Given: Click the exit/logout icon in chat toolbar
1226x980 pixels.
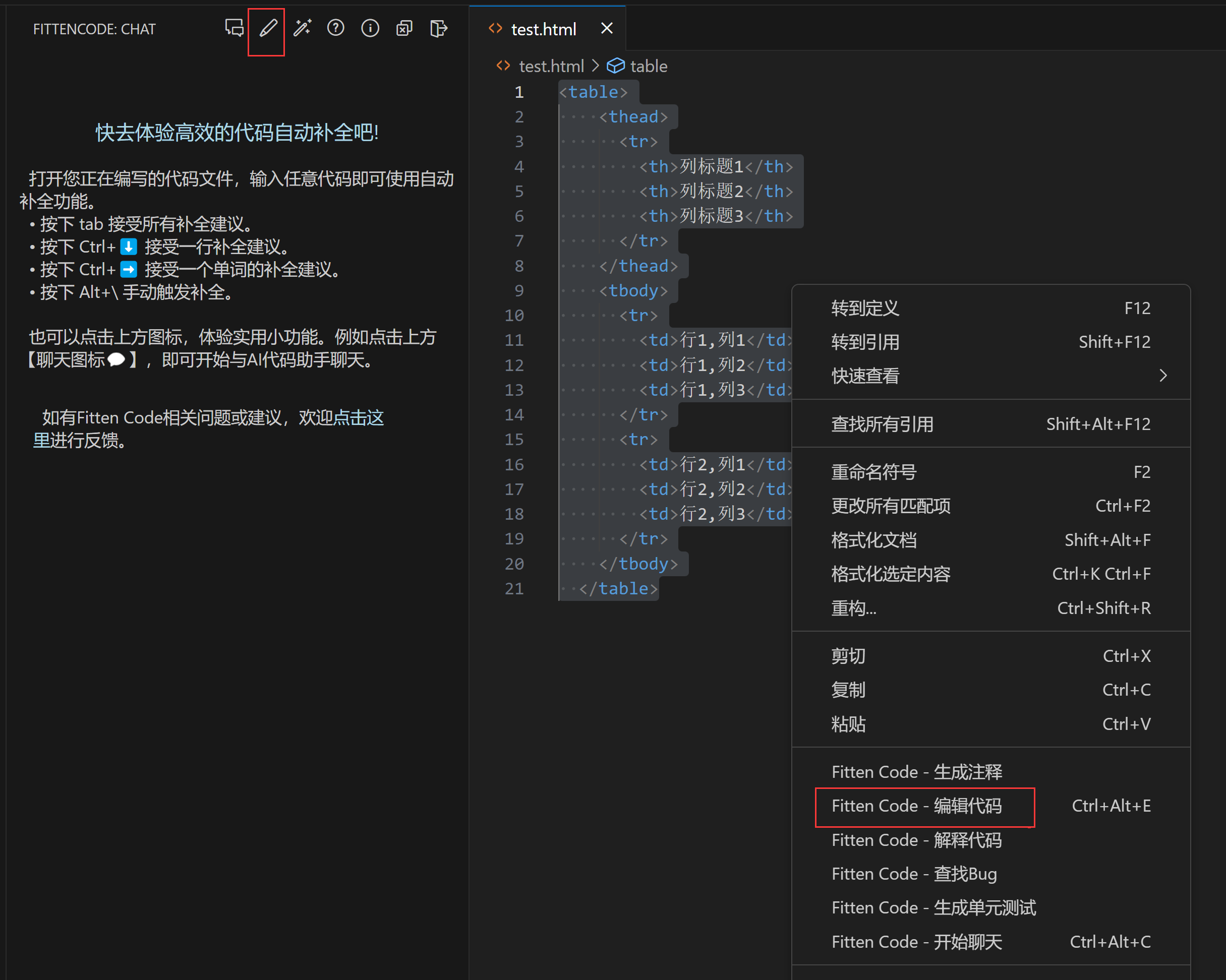Looking at the screenshot, I should [438, 28].
